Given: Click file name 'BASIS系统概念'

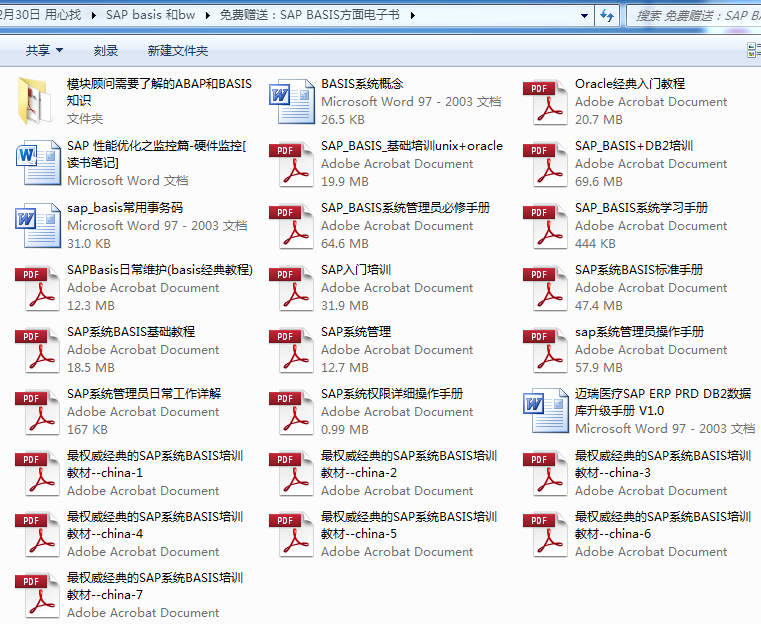Looking at the screenshot, I should (362, 84).
